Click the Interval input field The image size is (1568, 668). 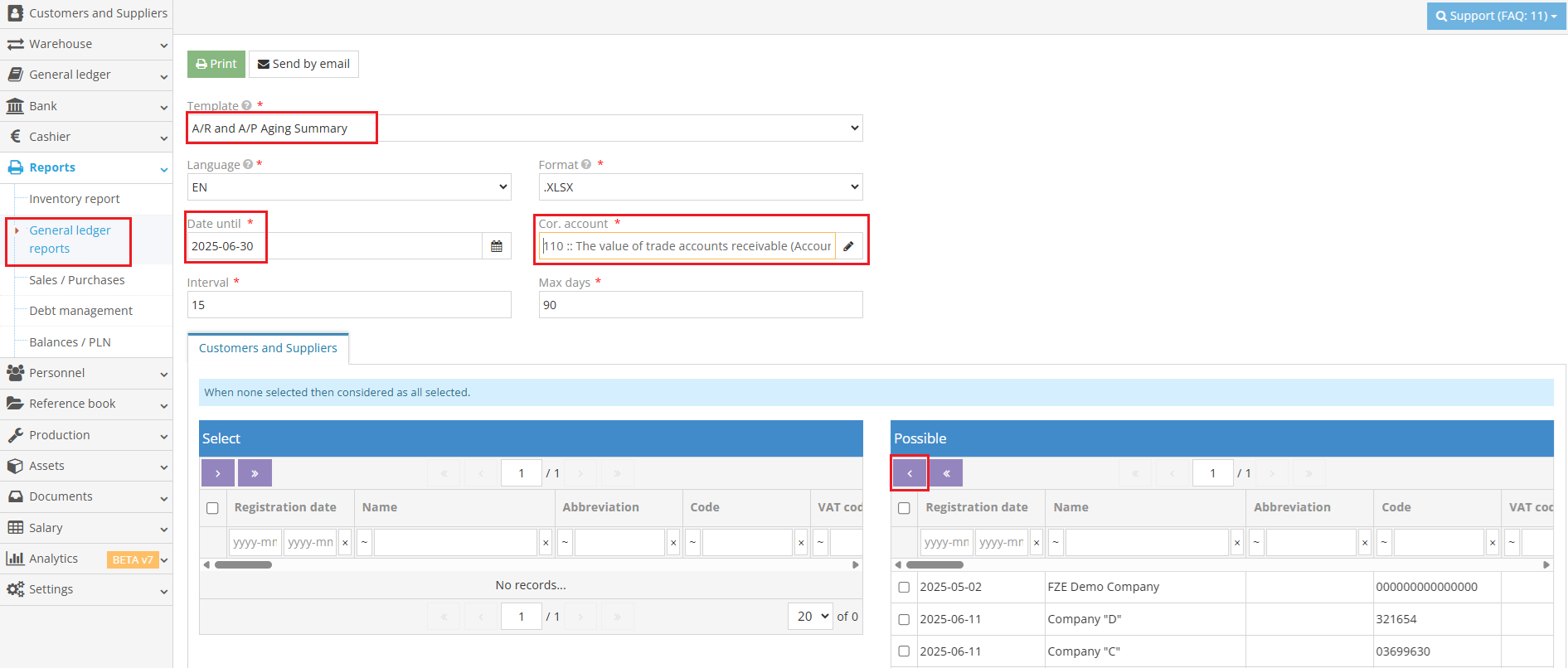coord(349,305)
